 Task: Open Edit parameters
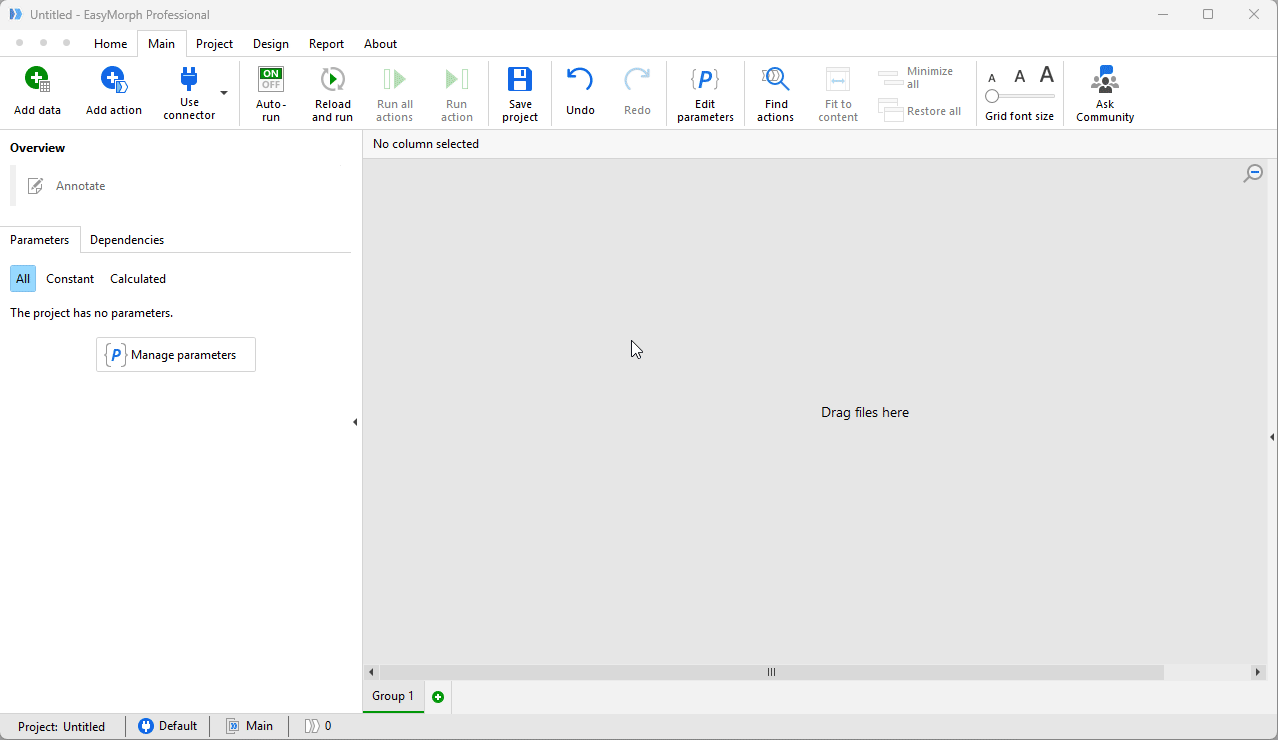tap(705, 94)
